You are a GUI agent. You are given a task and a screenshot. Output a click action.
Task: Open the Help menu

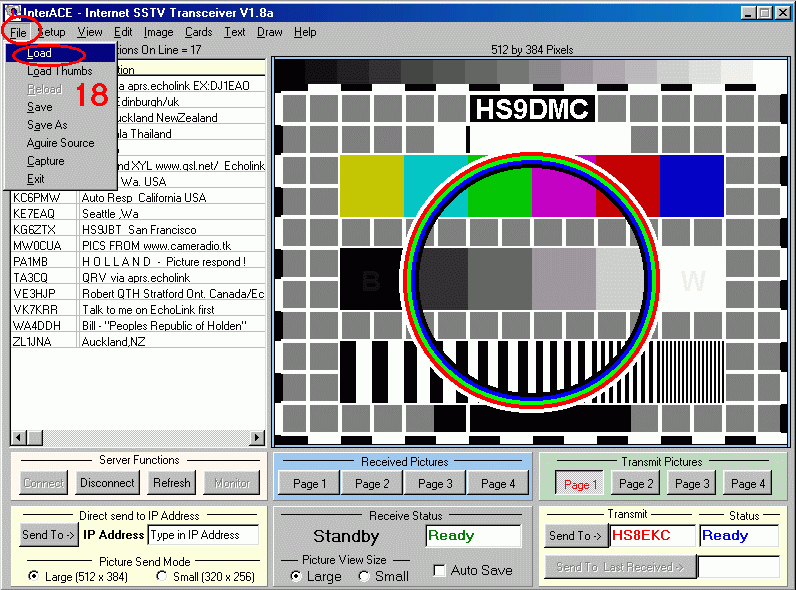[x=305, y=32]
